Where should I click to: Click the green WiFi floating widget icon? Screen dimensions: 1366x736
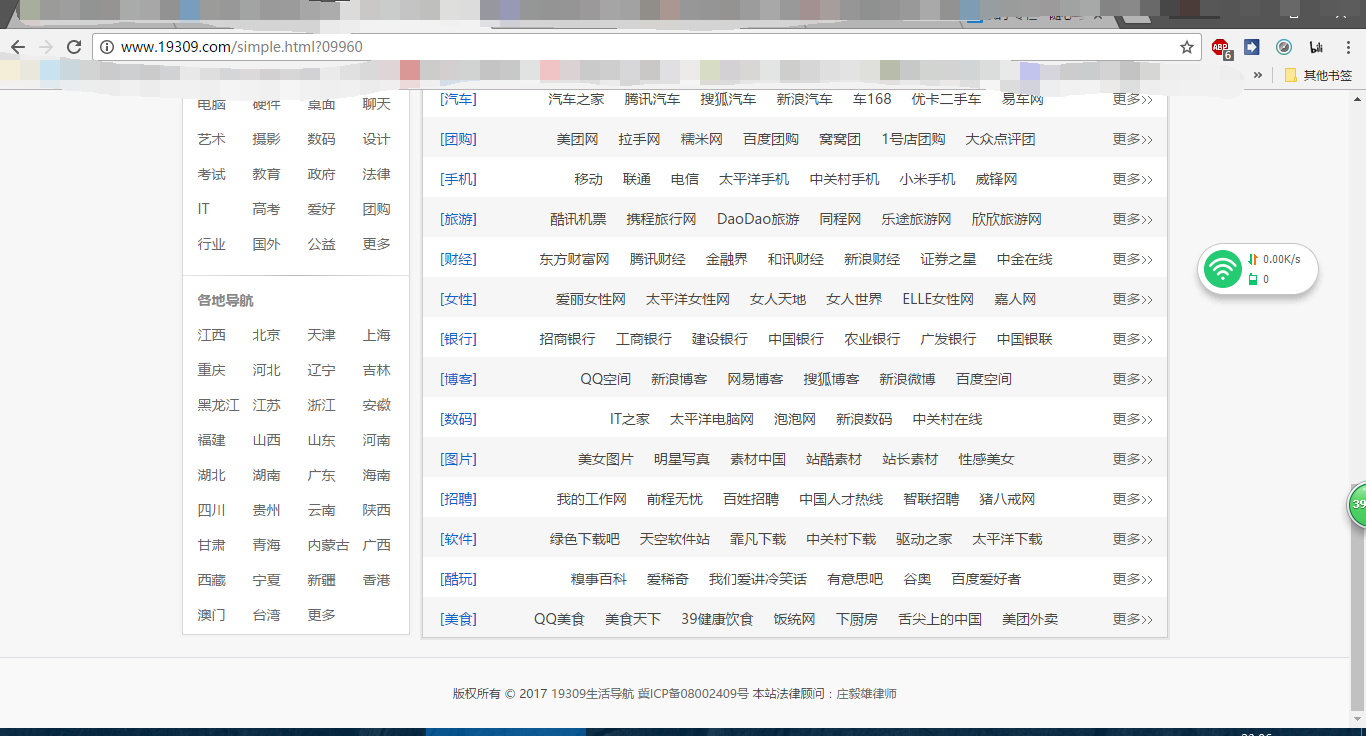(1222, 269)
